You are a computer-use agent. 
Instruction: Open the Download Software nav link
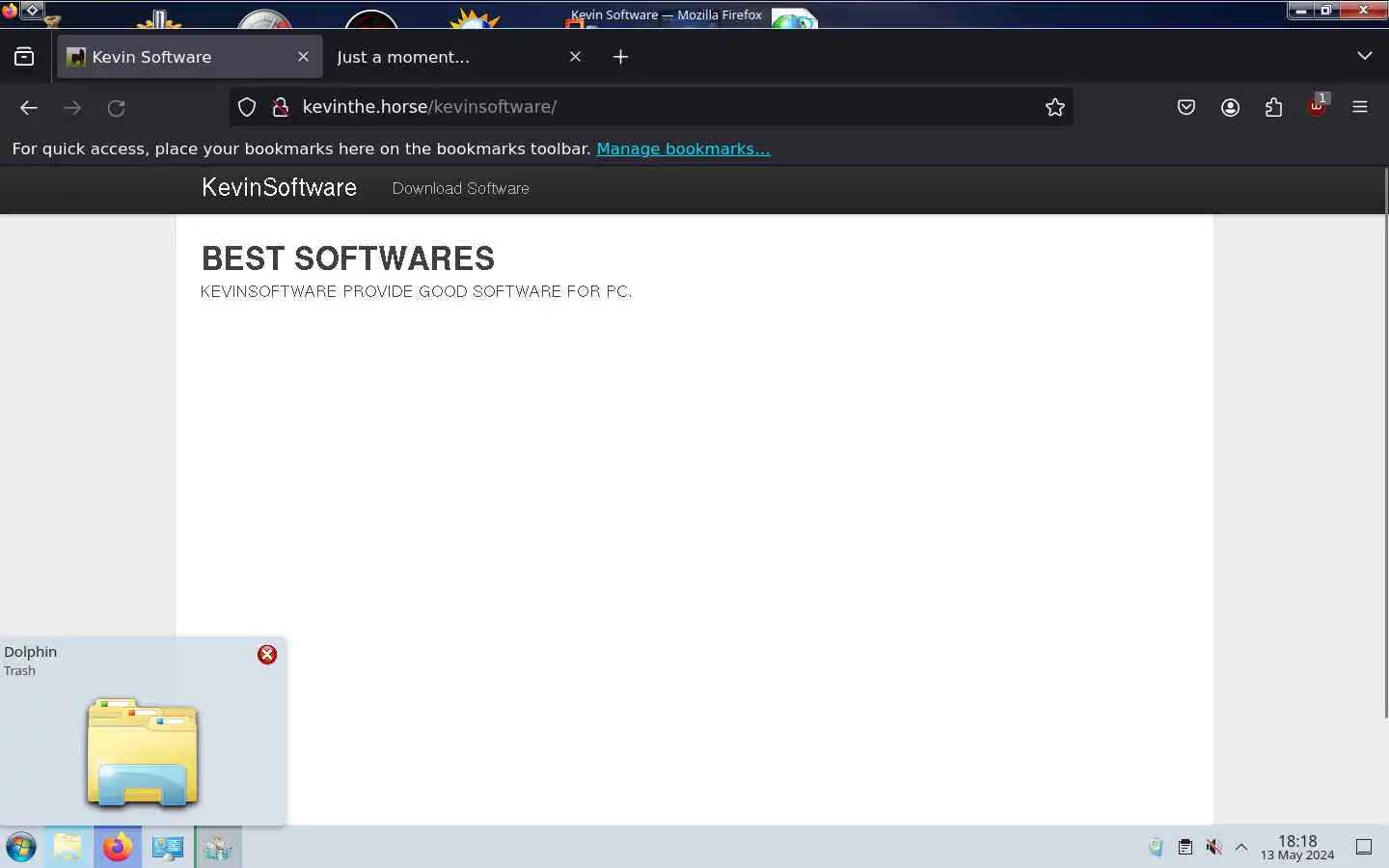(x=460, y=188)
